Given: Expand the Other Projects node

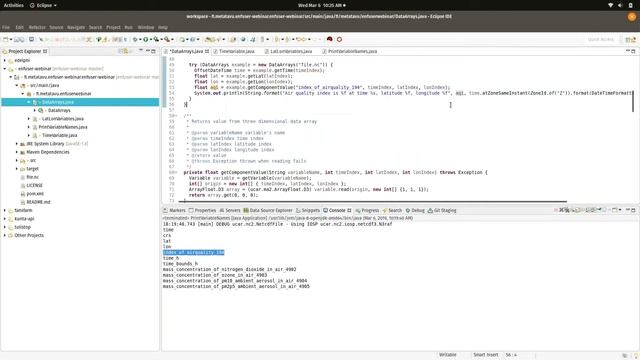Looking at the screenshot, I should (x=5, y=235).
